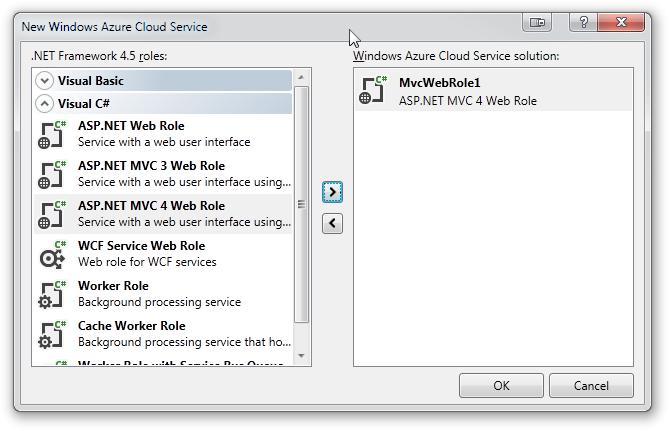Choose Cache Worker Role from the list
This screenshot has width=670, height=431.
tap(131, 333)
